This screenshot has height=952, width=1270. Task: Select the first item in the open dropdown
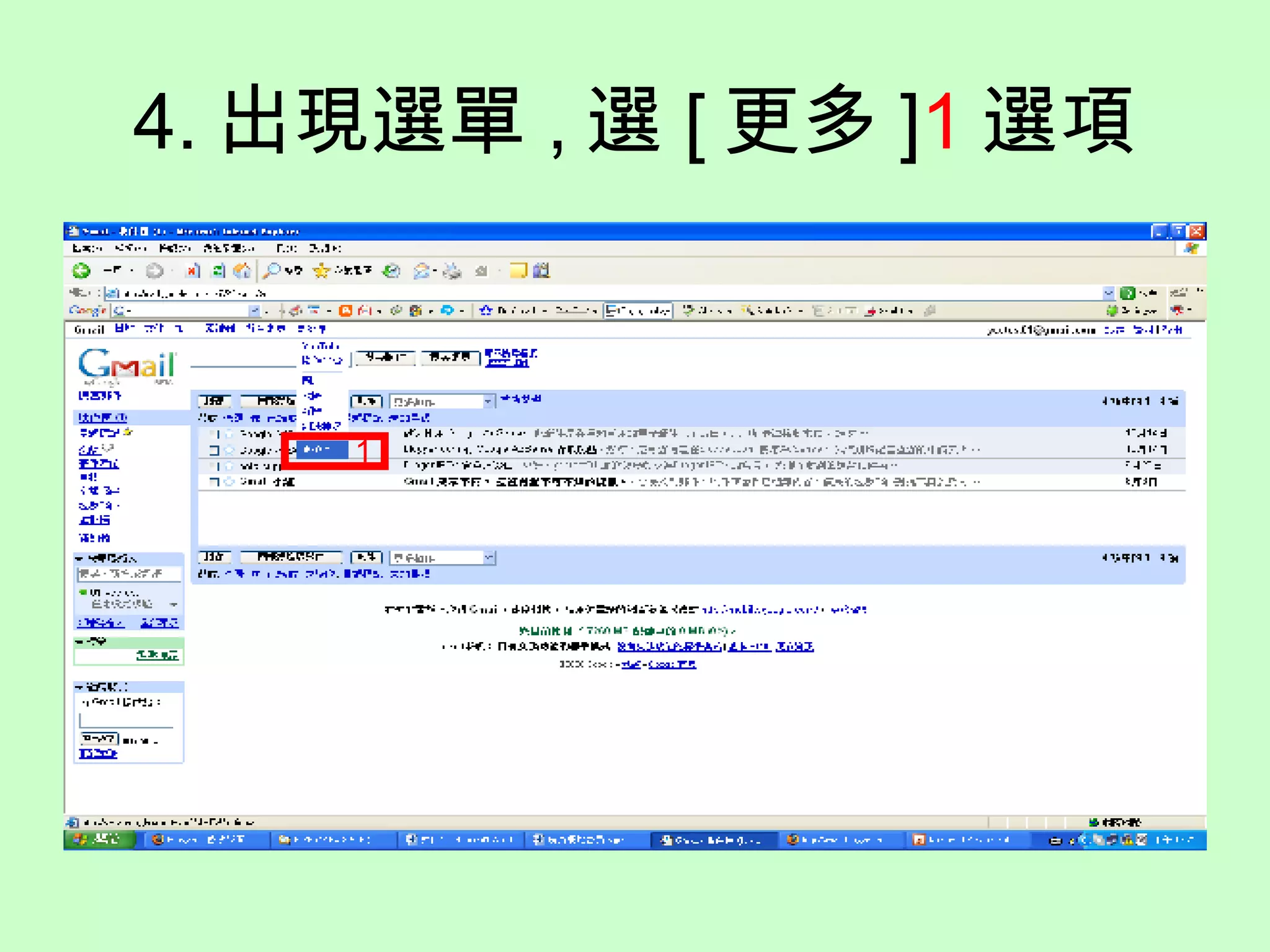pyautogui.click(x=320, y=346)
